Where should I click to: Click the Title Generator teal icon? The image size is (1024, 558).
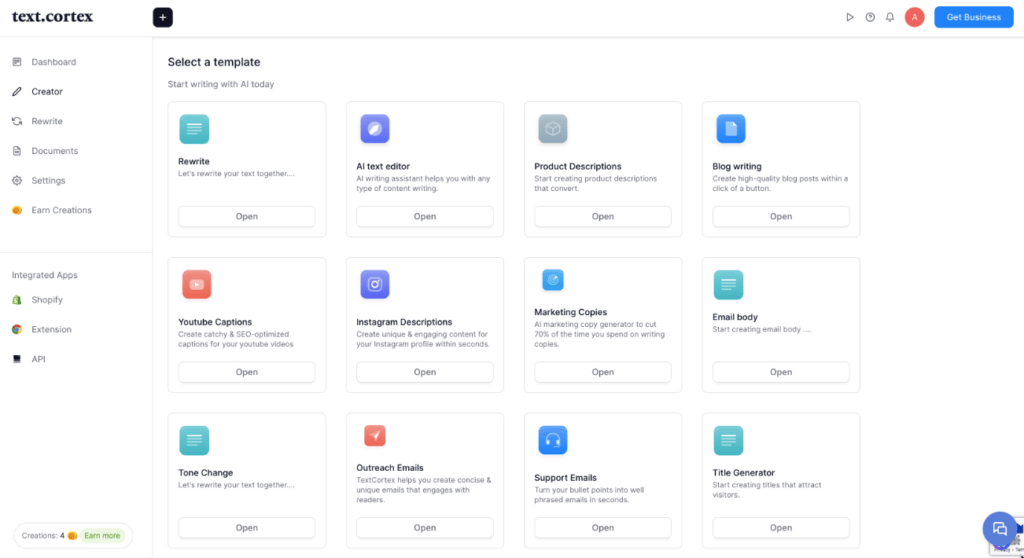pos(728,440)
